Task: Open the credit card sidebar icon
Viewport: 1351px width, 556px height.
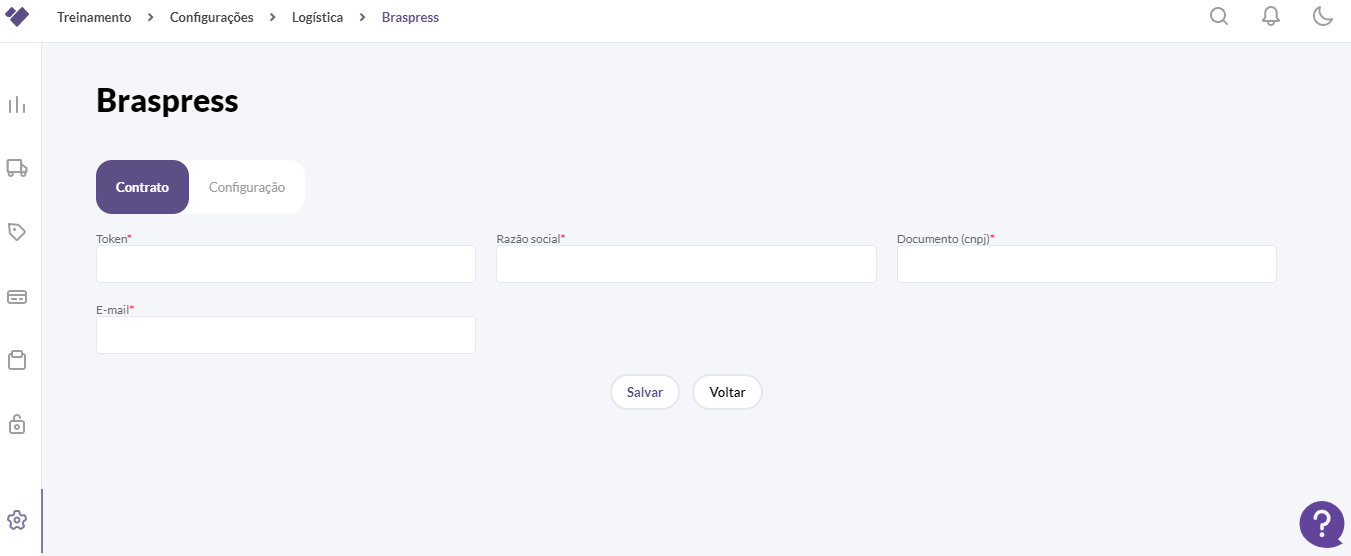Action: (17, 297)
